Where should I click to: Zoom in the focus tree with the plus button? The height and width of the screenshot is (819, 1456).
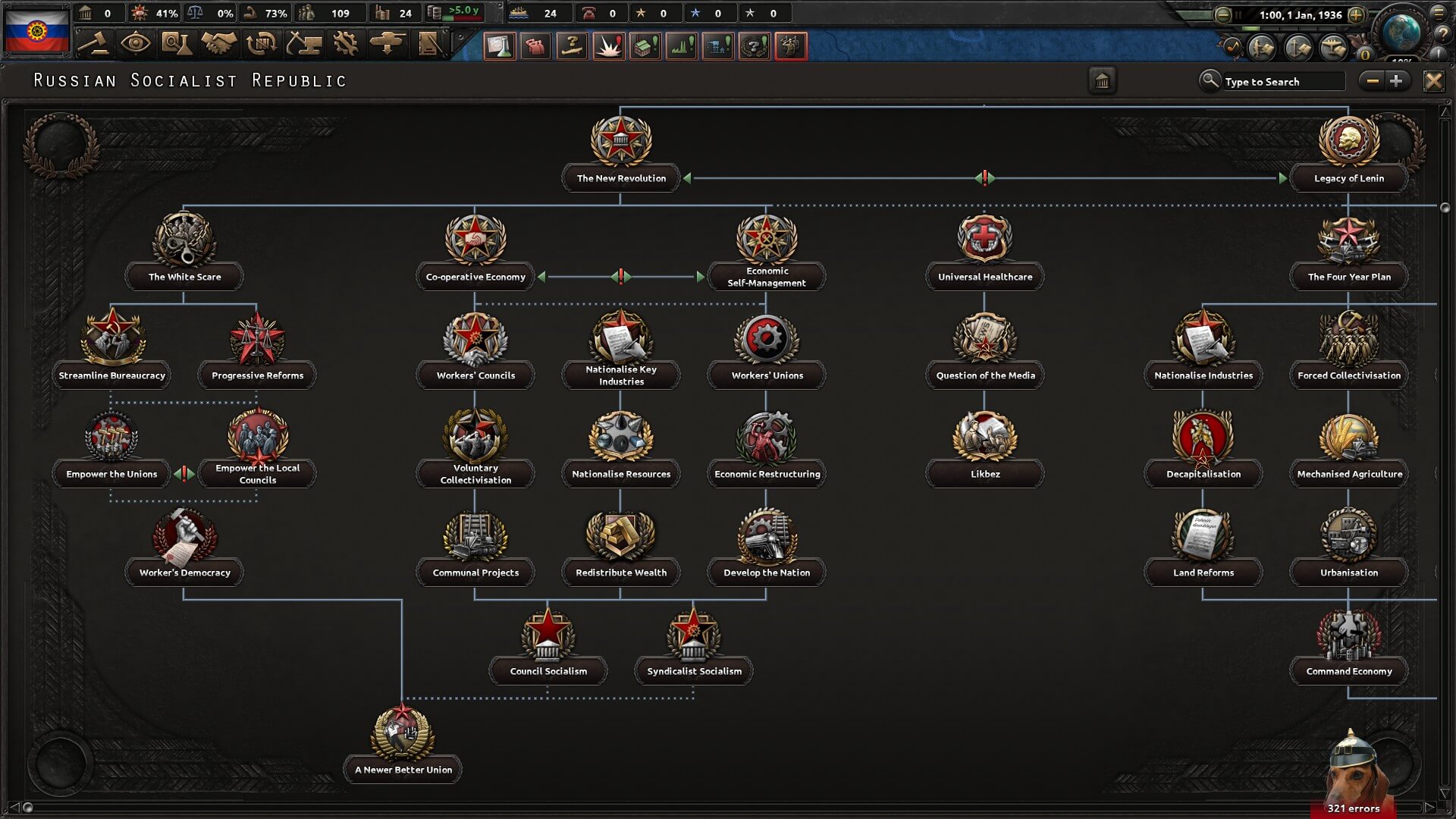pyautogui.click(x=1396, y=81)
